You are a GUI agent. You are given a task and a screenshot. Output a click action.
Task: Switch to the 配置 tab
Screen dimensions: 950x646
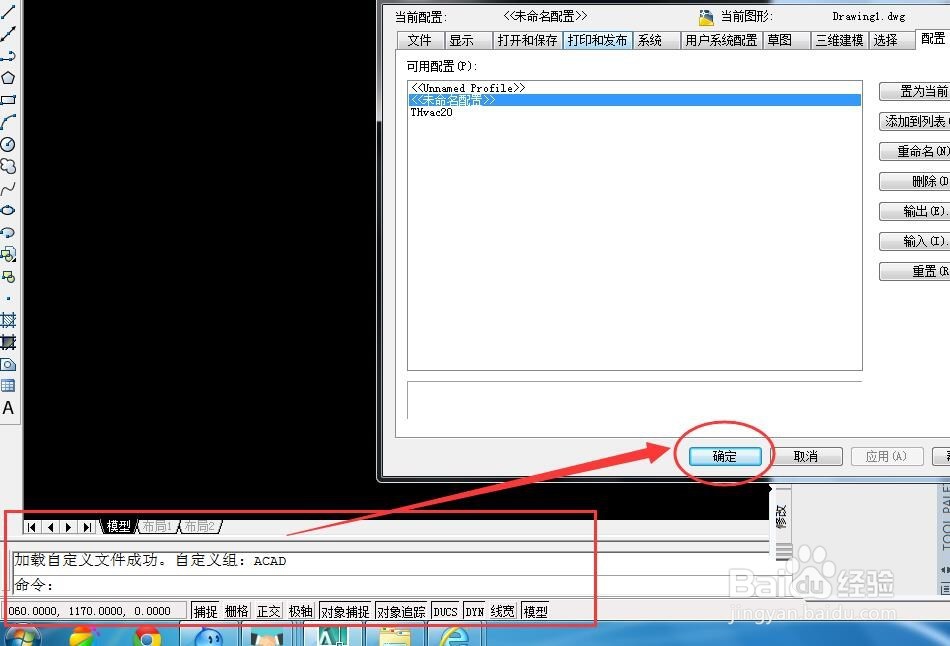coord(932,39)
